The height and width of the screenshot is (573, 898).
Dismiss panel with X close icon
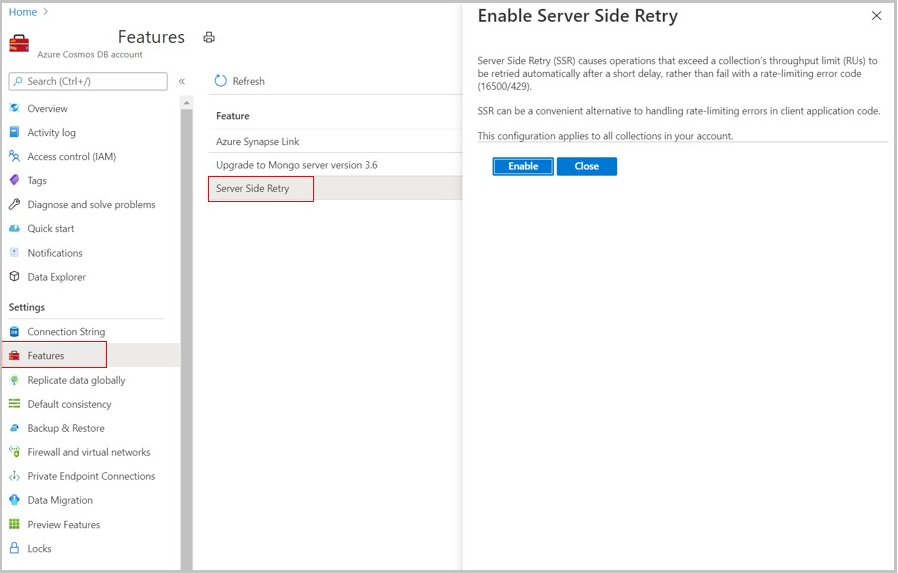(877, 16)
